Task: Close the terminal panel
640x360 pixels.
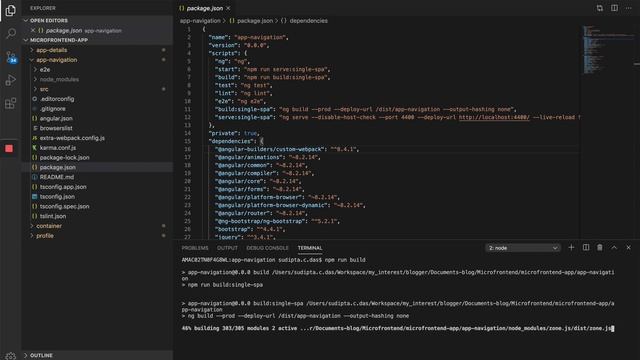Action: click(x=629, y=247)
